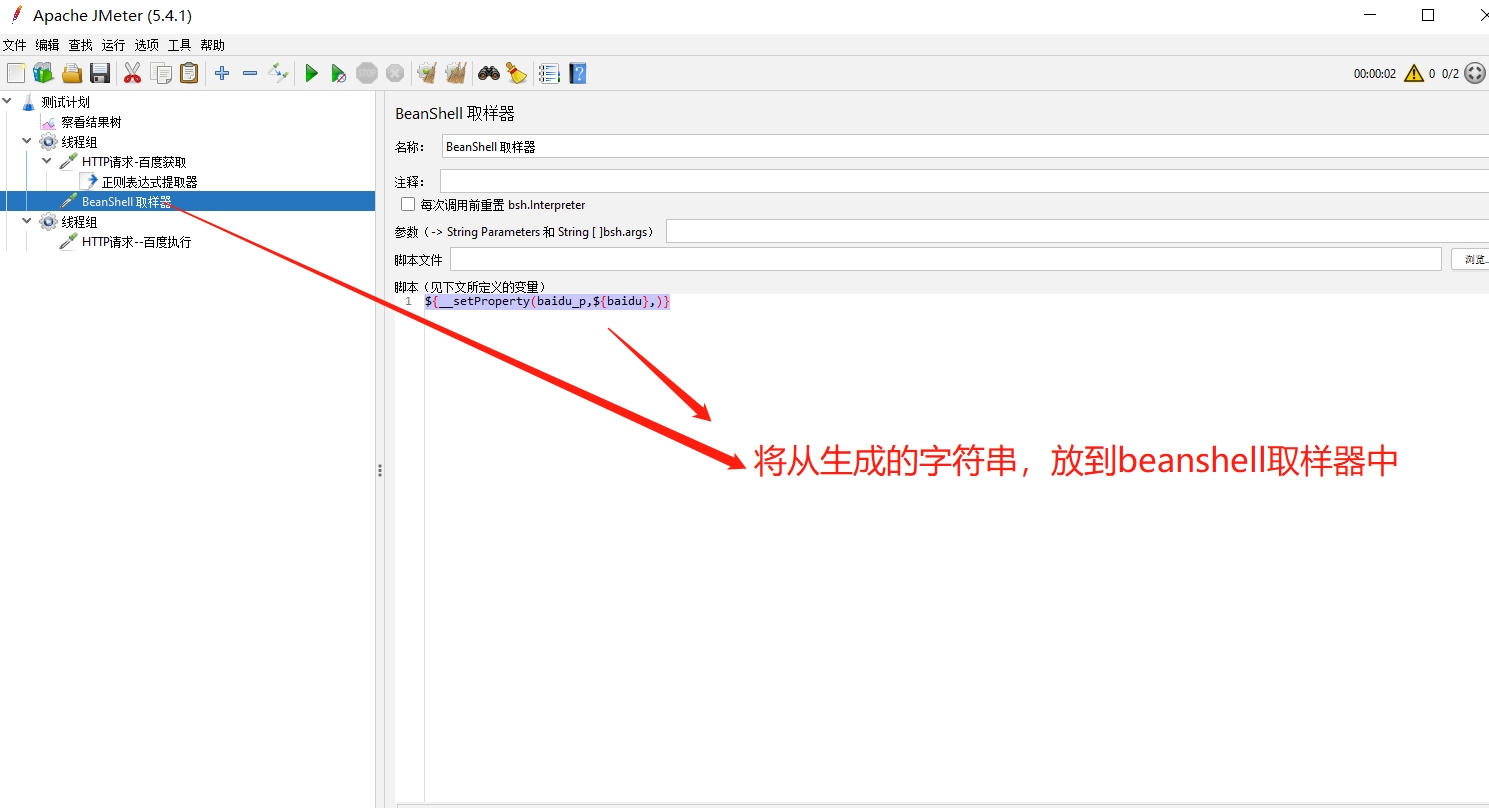Select the first 线程组 tree item
Screen dimensions: 1489x808
(79, 142)
